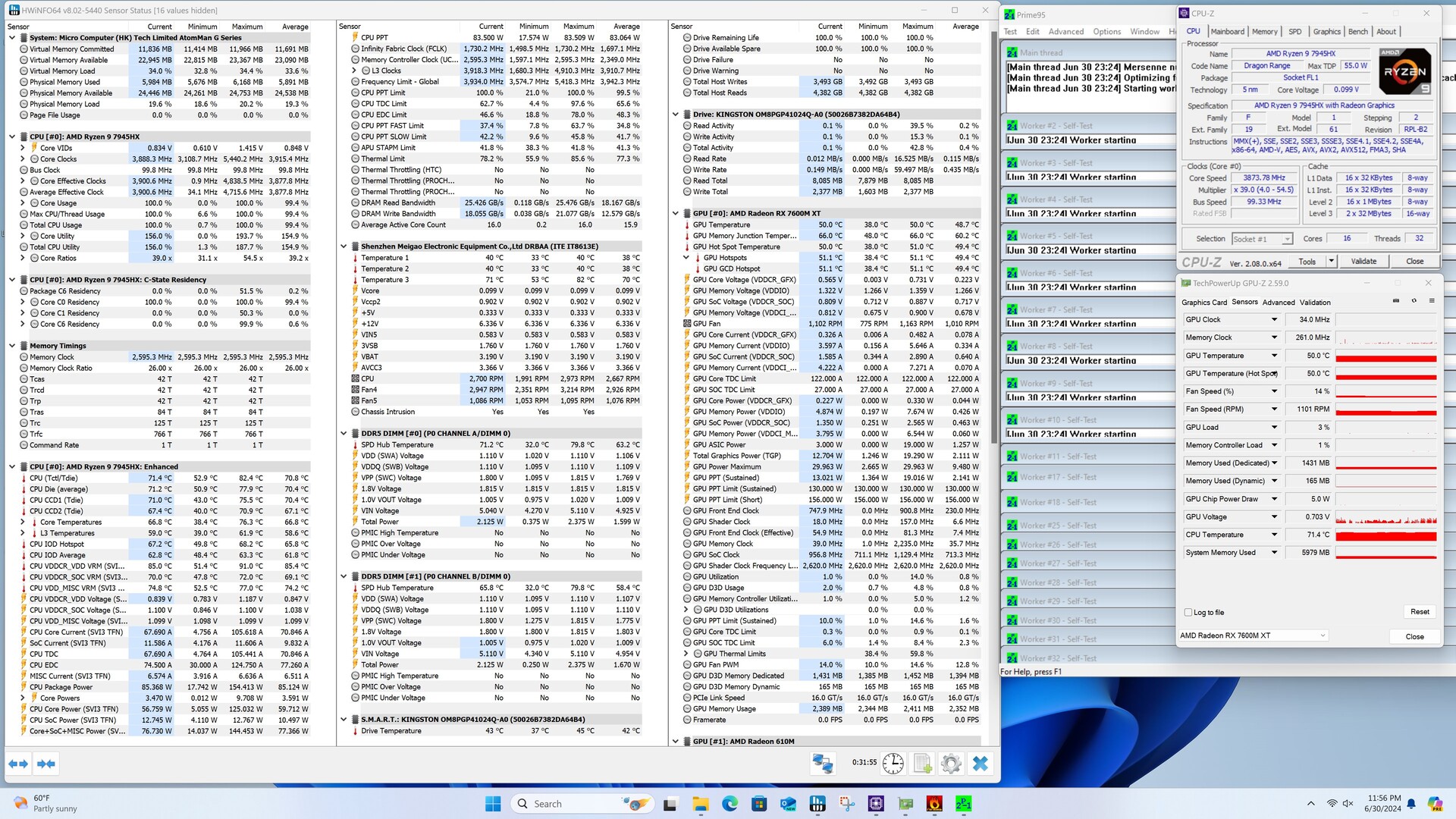
Task: Open the AMD Radeon RX 7600M XT selector
Action: click(x=1254, y=635)
